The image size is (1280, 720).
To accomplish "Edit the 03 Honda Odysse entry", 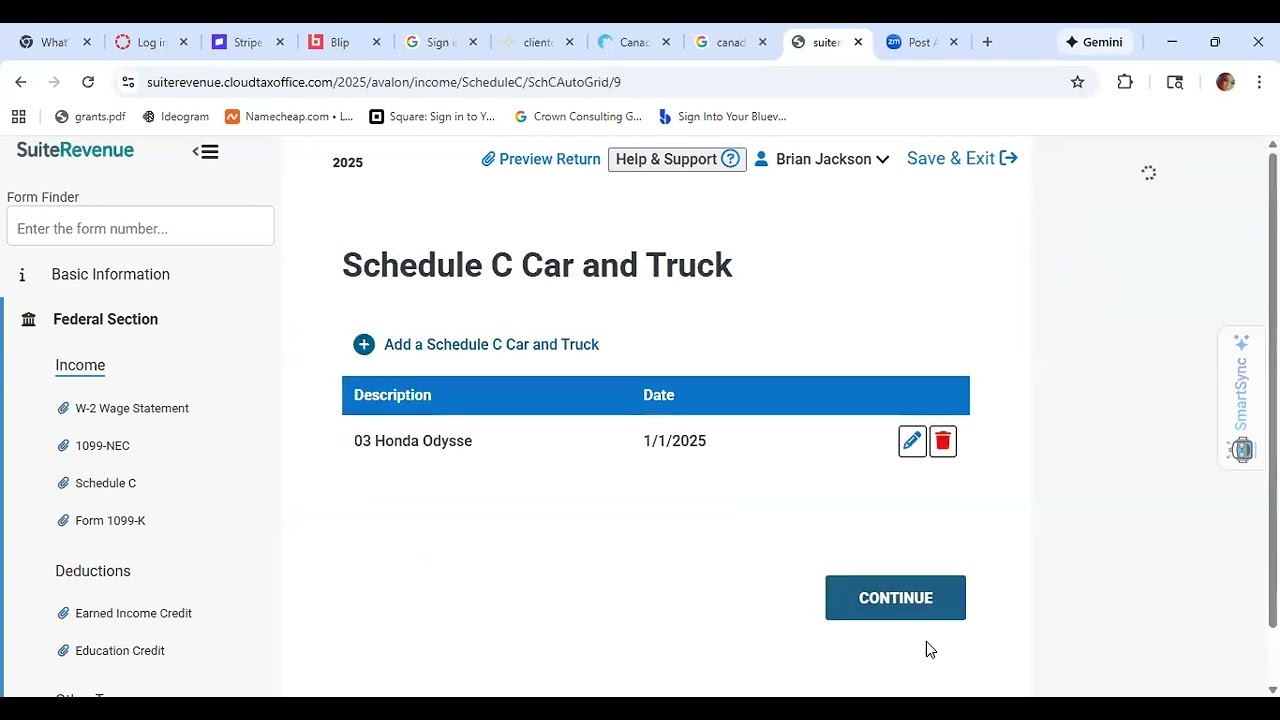I will 912,441.
